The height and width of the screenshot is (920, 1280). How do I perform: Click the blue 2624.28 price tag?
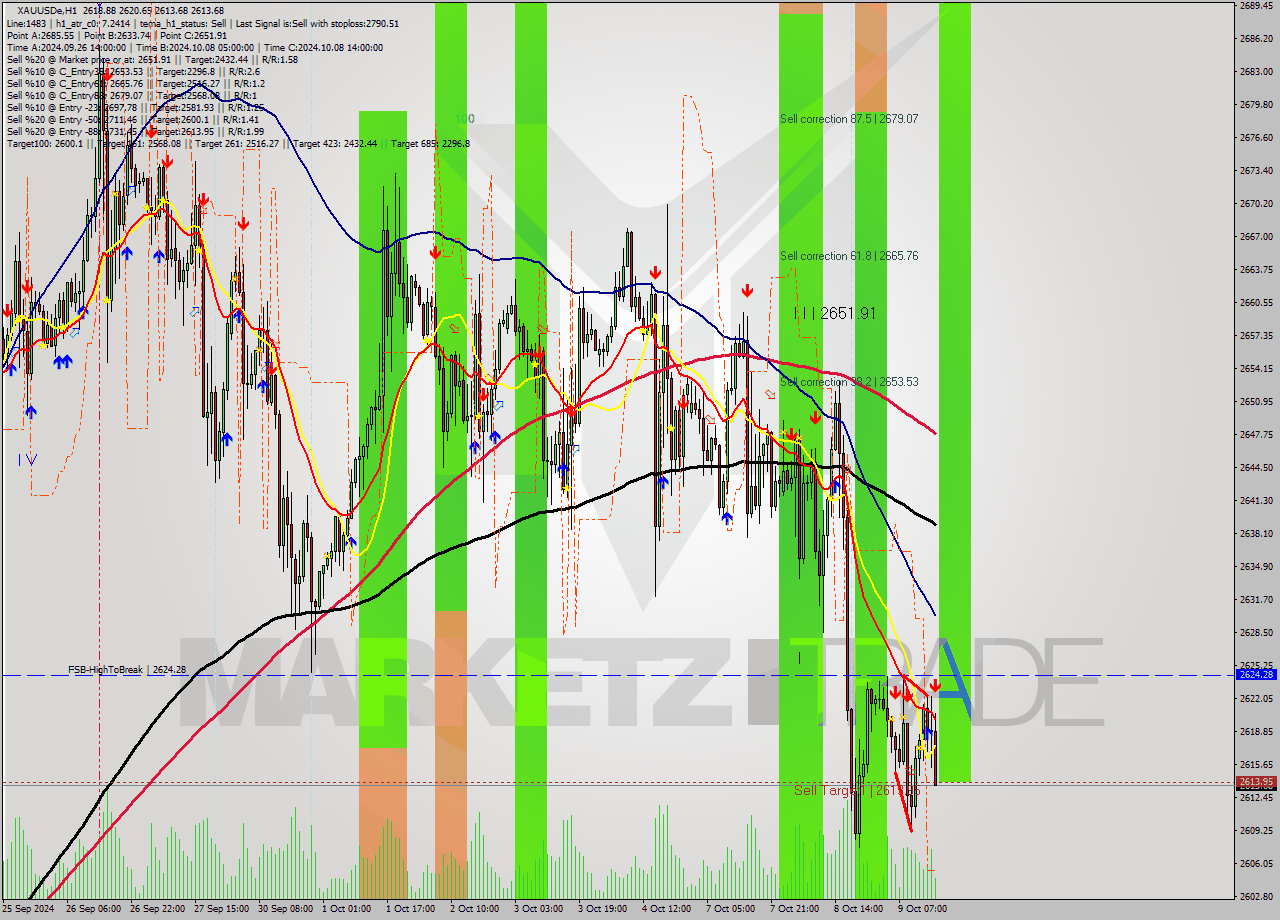(1255, 675)
